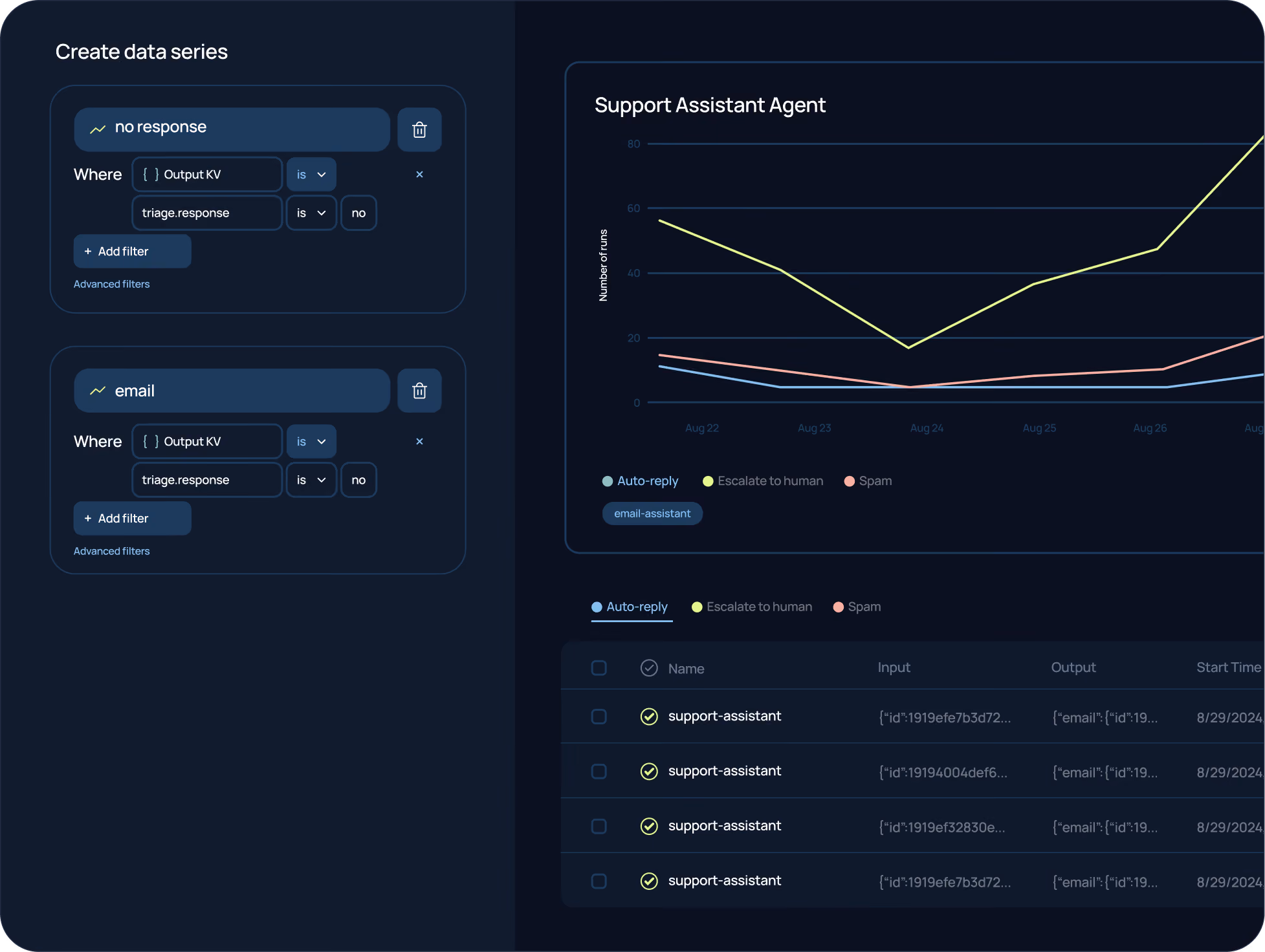This screenshot has height=952, width=1265.
Task: Click success status icon of second support-assistant row
Action: (x=649, y=772)
